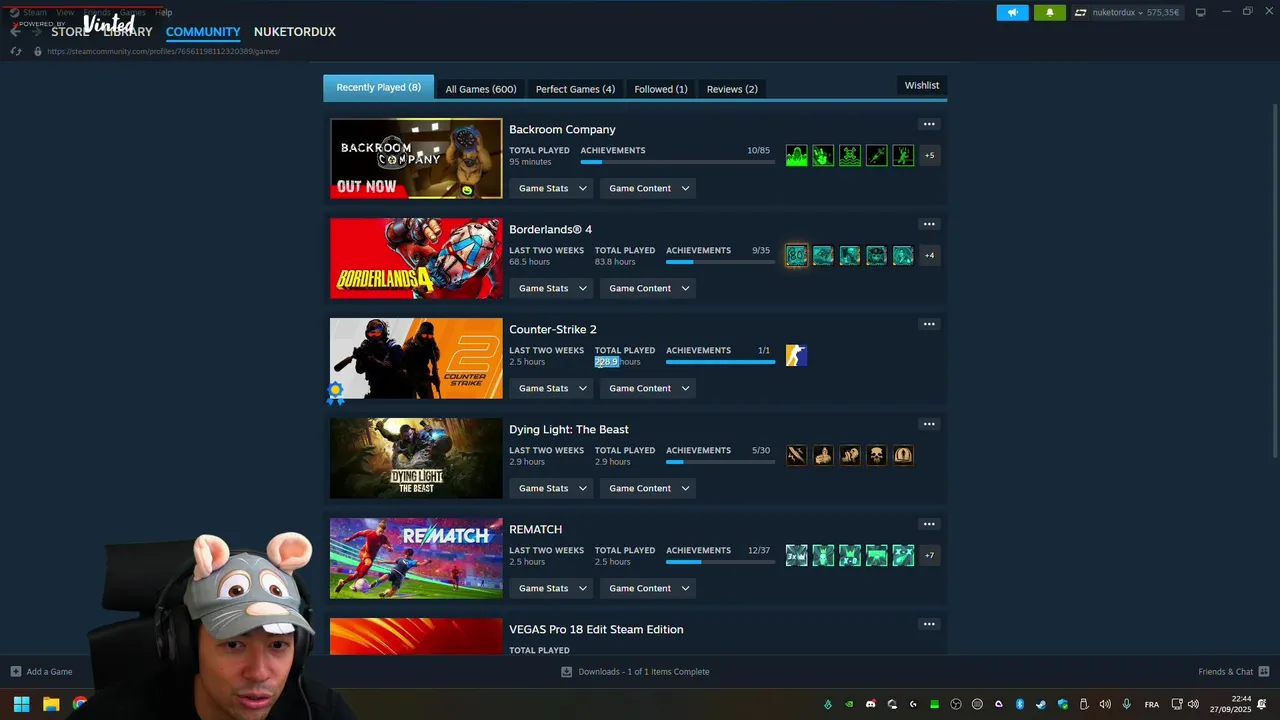Open the more-options menu for REMATCH
1280x720 pixels.
[x=929, y=524]
